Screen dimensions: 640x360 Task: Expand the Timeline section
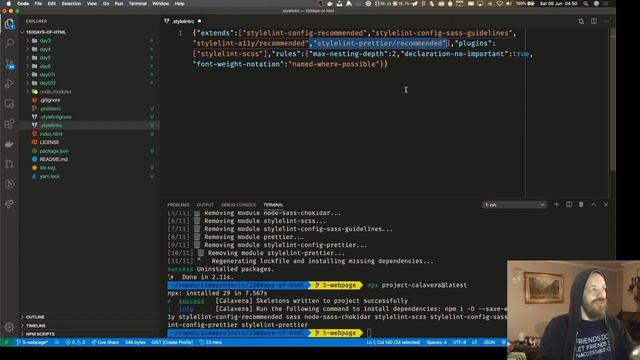tap(36, 326)
